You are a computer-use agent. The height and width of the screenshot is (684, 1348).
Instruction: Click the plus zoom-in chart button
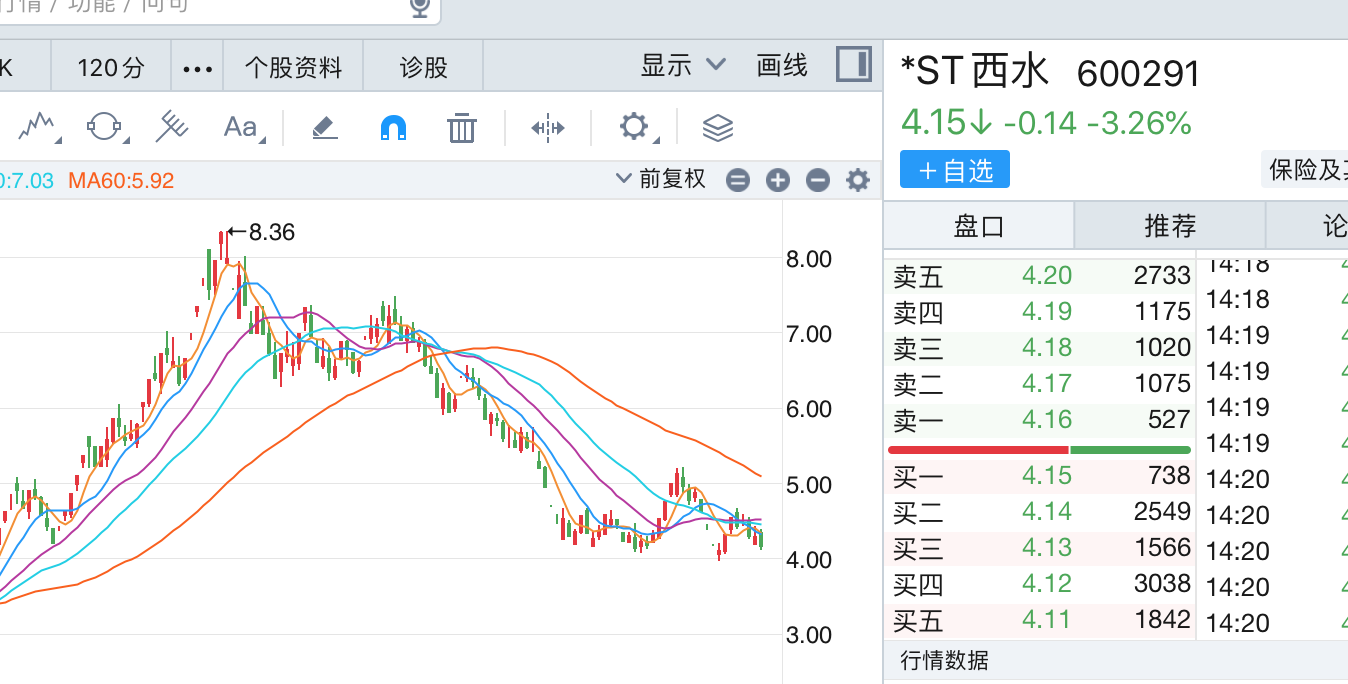tap(778, 180)
